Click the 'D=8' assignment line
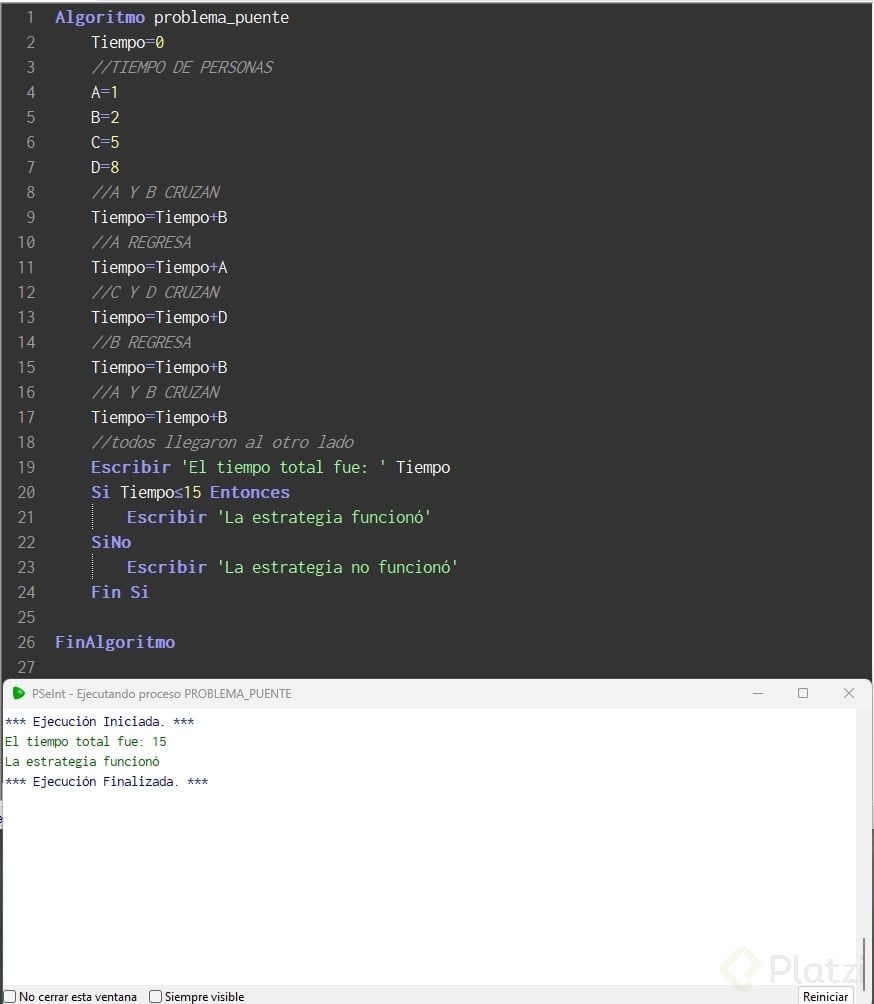The image size is (874, 1004). point(105,167)
